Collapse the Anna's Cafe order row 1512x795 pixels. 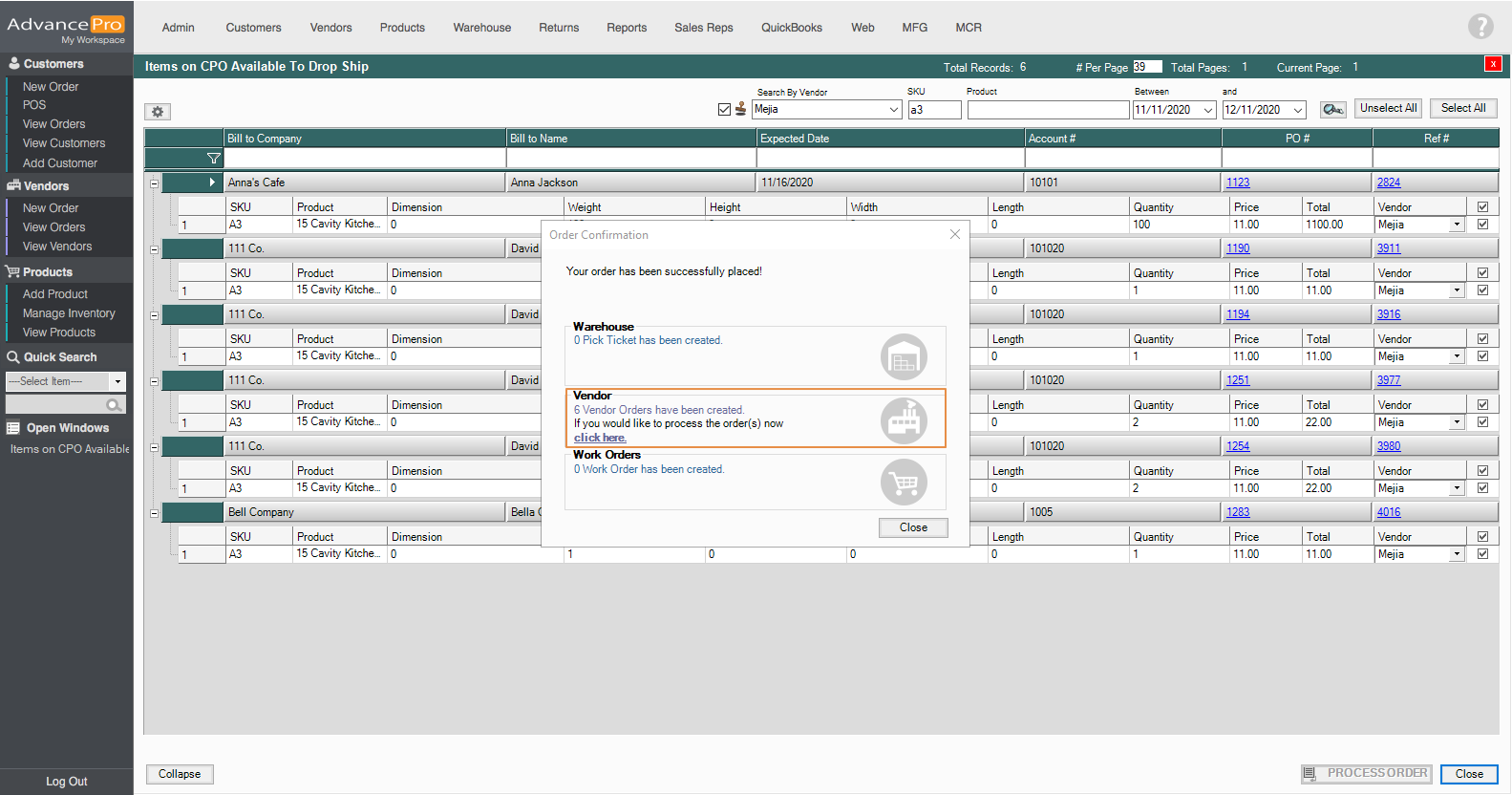coord(154,183)
